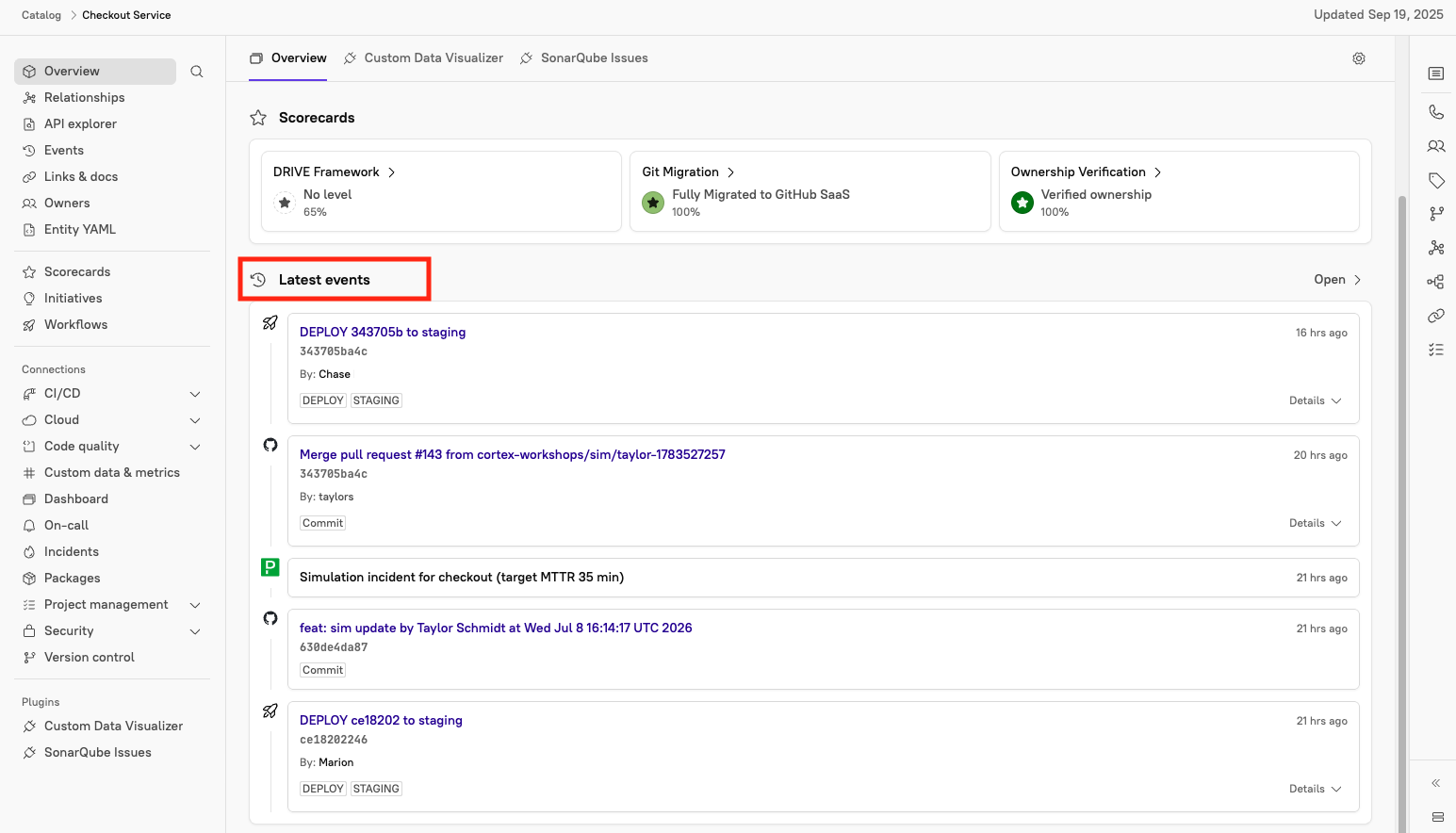
Task: Click the checklist icon in right rail
Action: [1436, 350]
